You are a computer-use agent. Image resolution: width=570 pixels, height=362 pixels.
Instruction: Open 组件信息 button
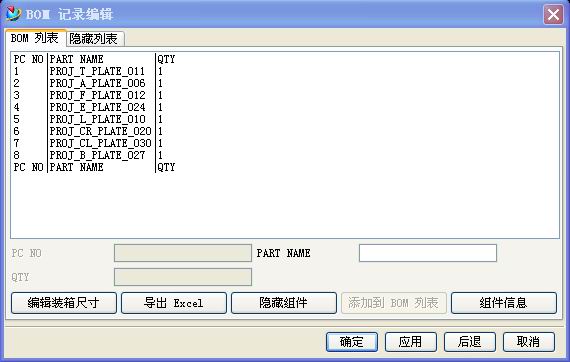[504, 303]
